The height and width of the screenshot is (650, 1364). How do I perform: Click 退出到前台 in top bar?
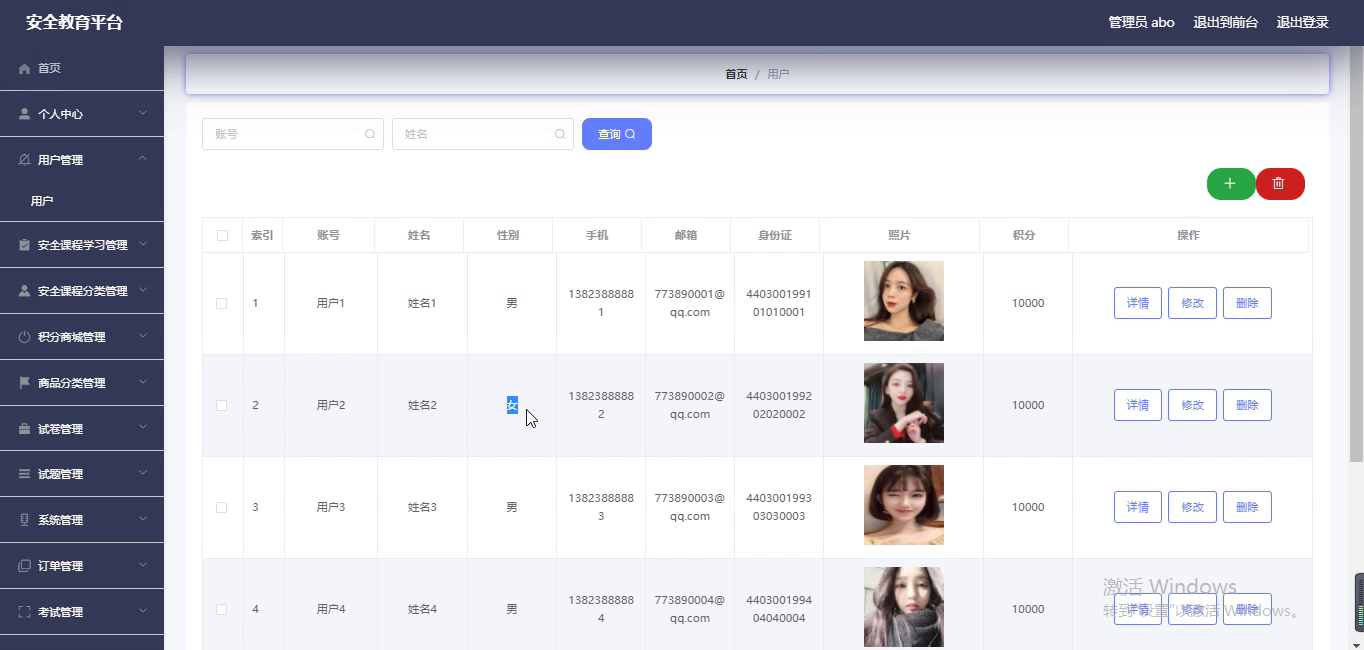(x=1226, y=22)
